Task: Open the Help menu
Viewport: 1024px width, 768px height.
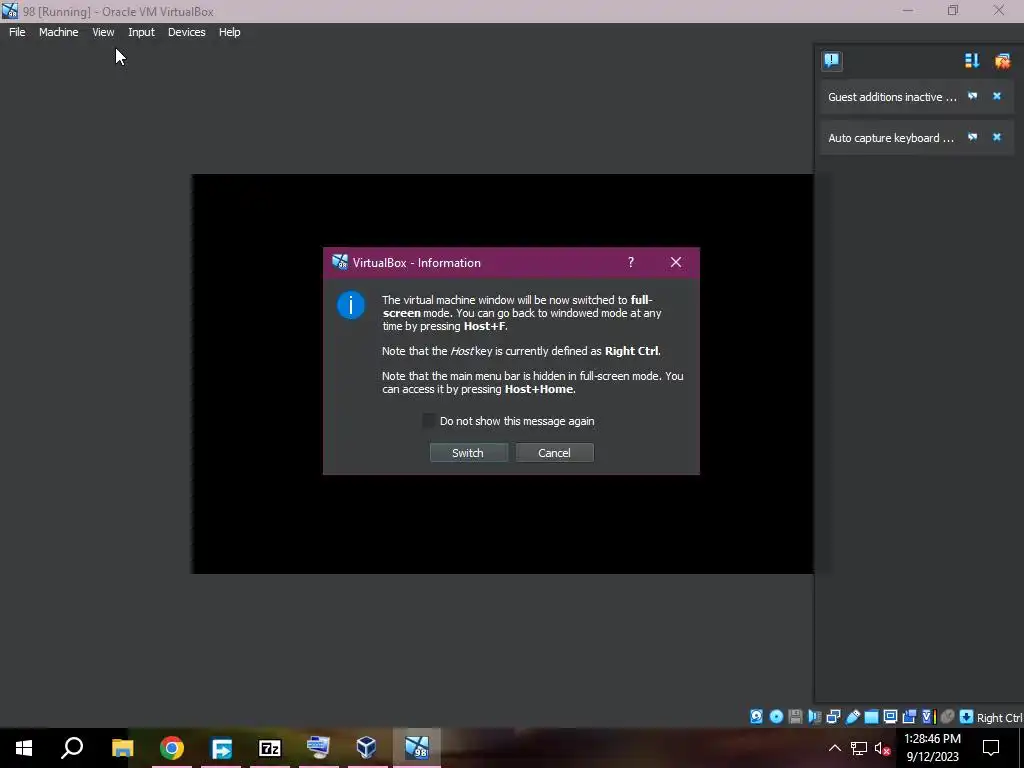Action: pyautogui.click(x=229, y=32)
